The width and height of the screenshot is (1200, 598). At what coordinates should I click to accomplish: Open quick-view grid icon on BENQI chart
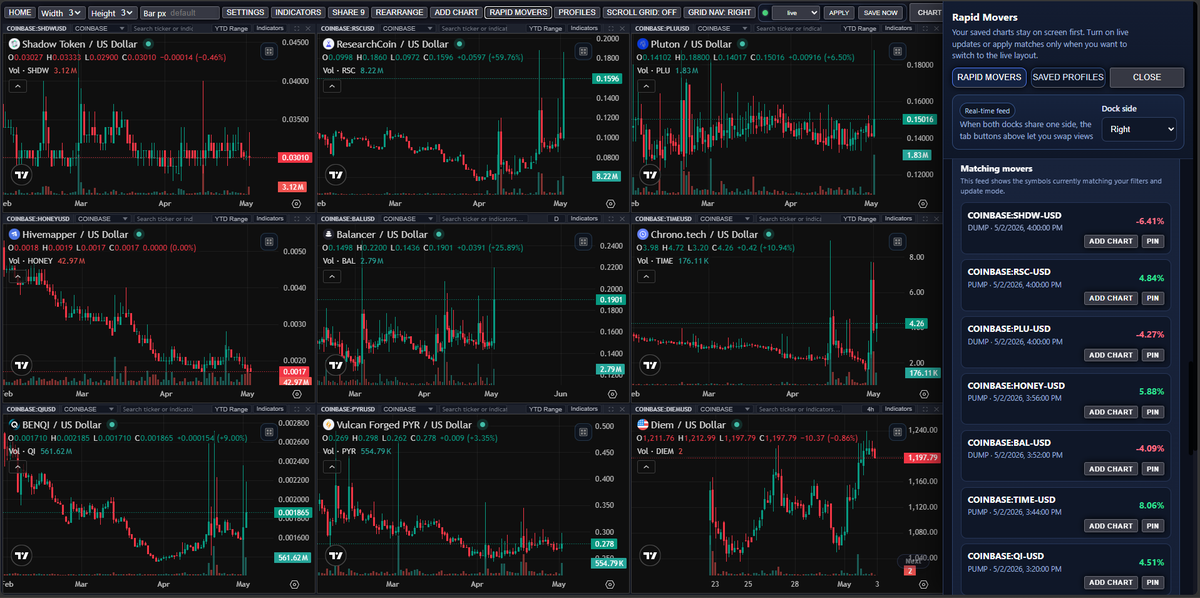(268, 431)
